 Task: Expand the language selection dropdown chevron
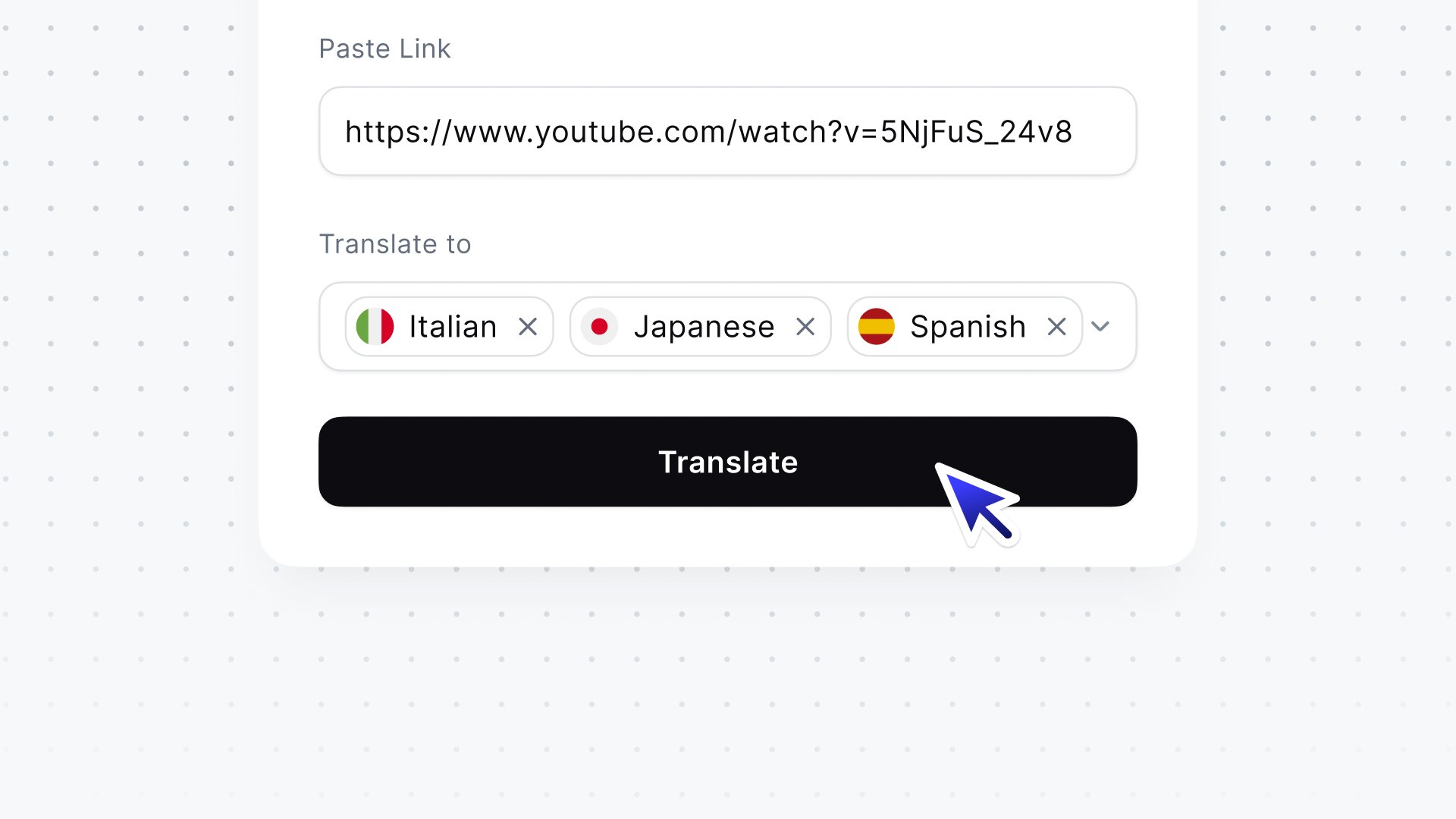(x=1100, y=327)
